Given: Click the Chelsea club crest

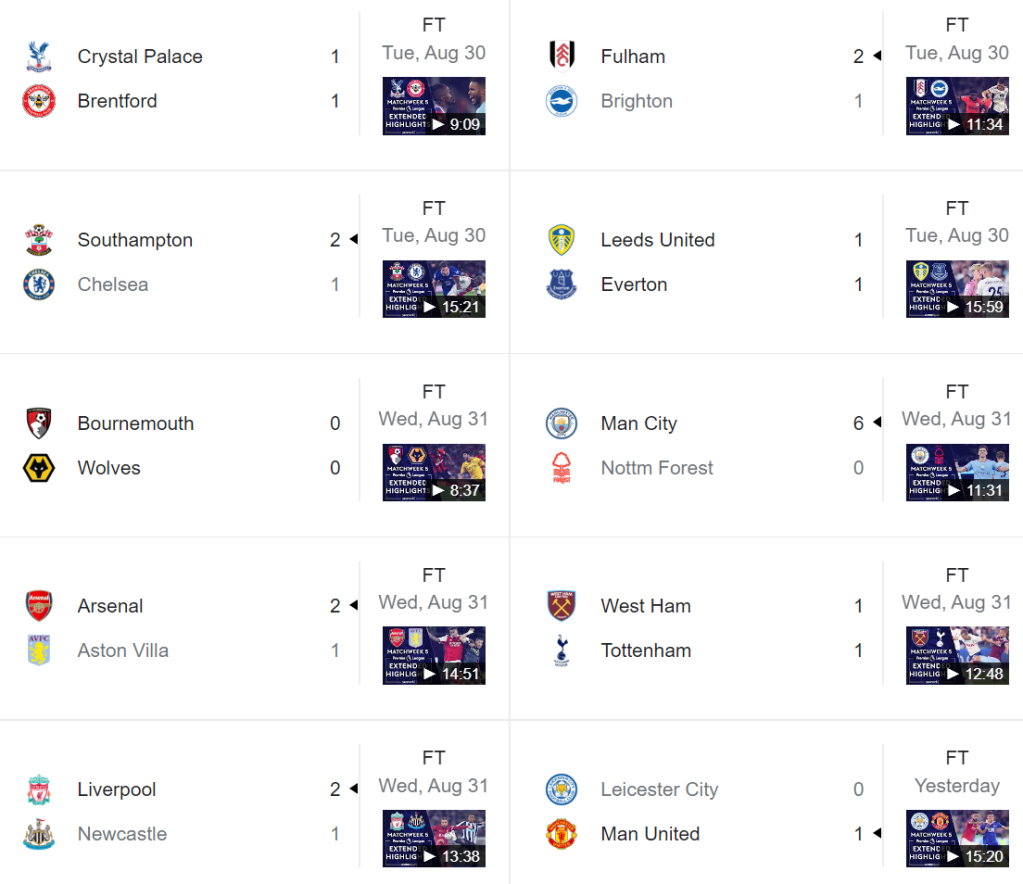Looking at the screenshot, I should (x=39, y=285).
